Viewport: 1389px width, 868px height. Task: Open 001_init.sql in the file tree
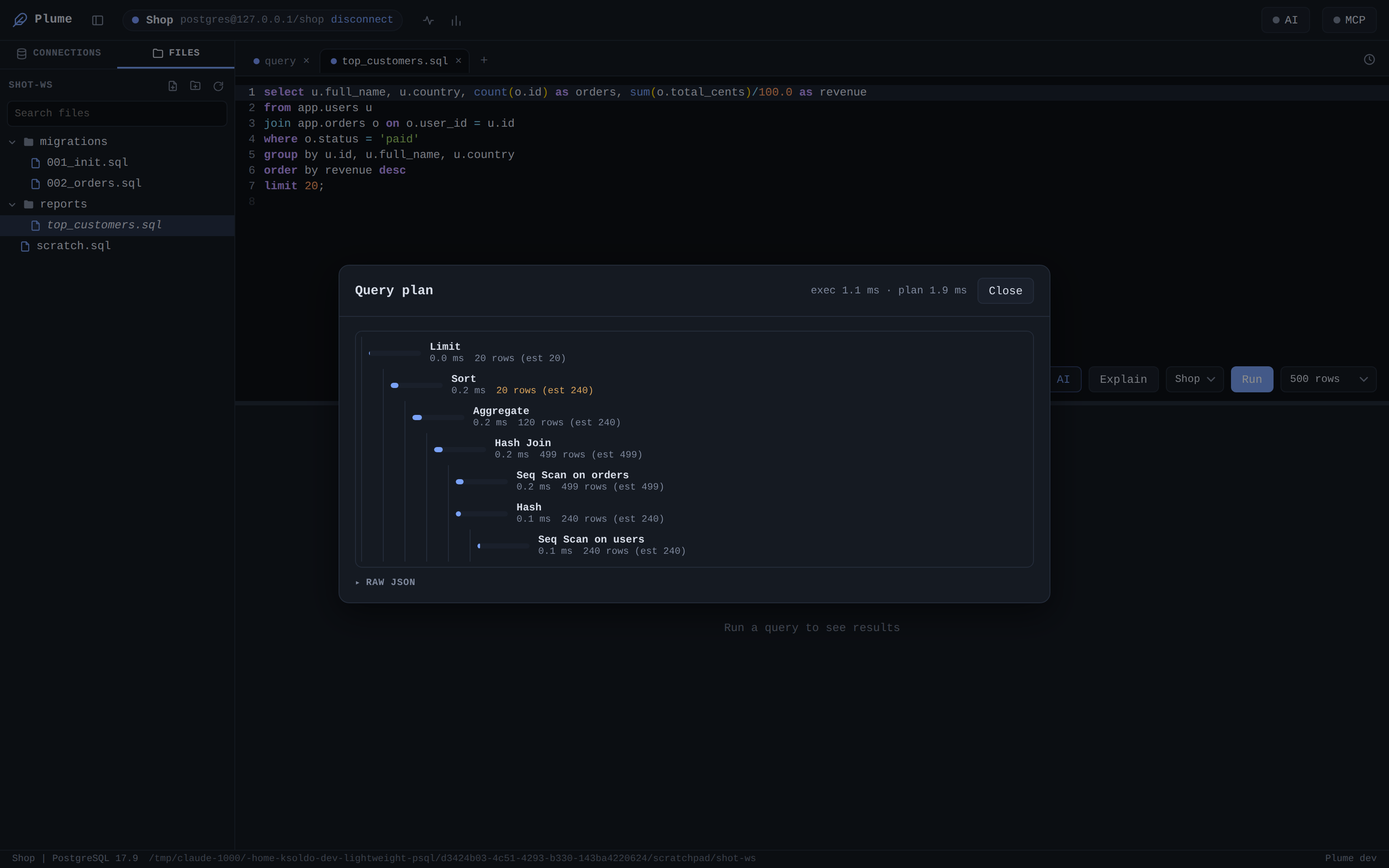tap(117, 163)
